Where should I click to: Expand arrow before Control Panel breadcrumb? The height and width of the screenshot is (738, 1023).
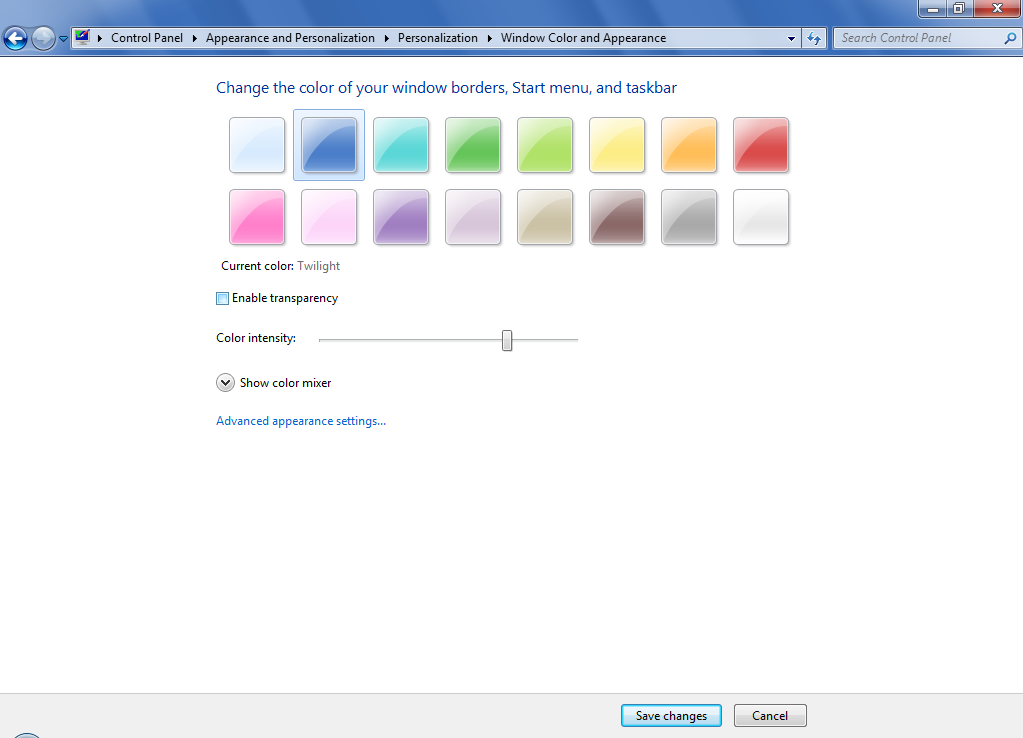(100, 38)
